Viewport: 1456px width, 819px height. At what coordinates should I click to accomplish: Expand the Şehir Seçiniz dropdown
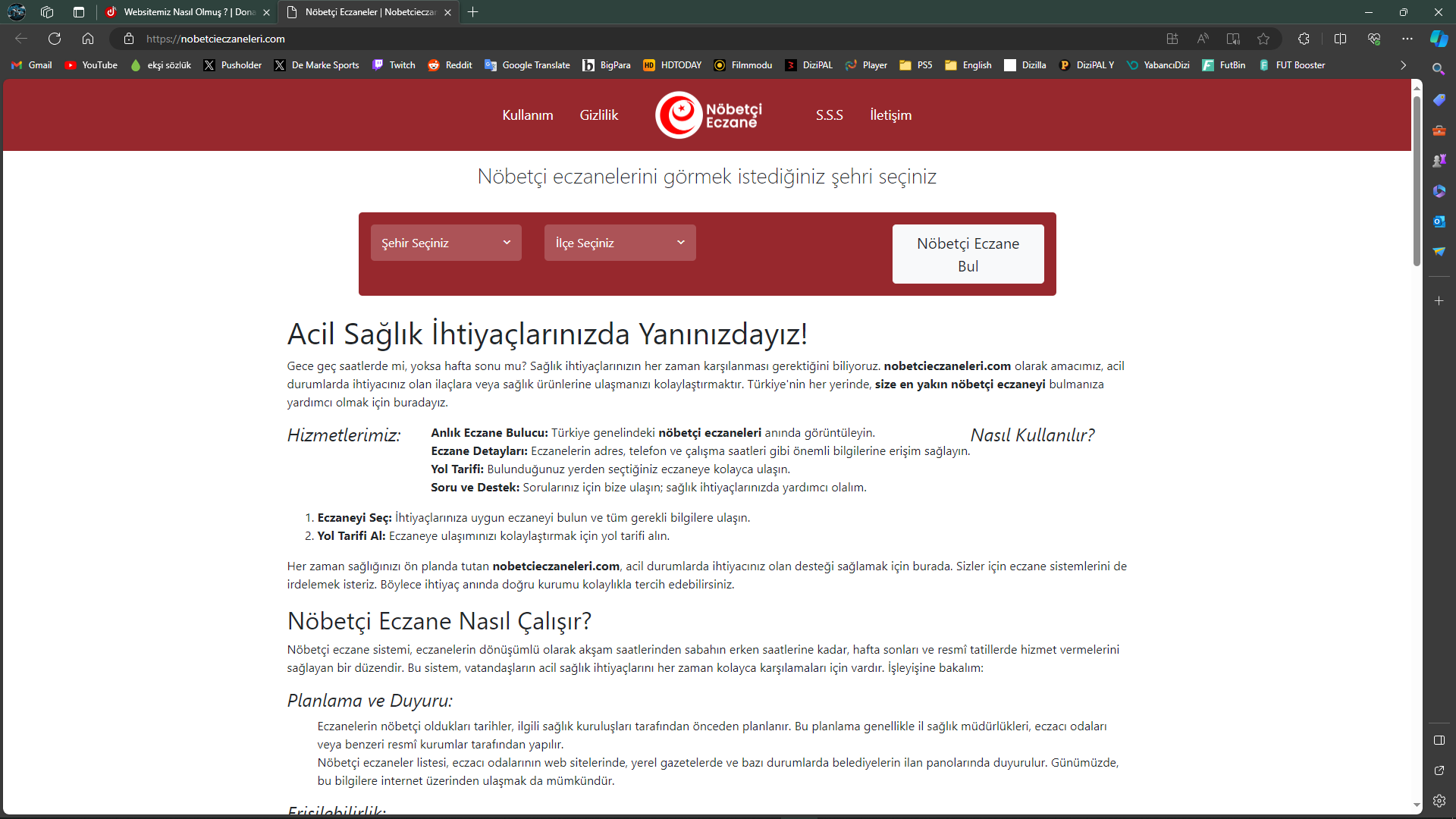pyautogui.click(x=446, y=243)
